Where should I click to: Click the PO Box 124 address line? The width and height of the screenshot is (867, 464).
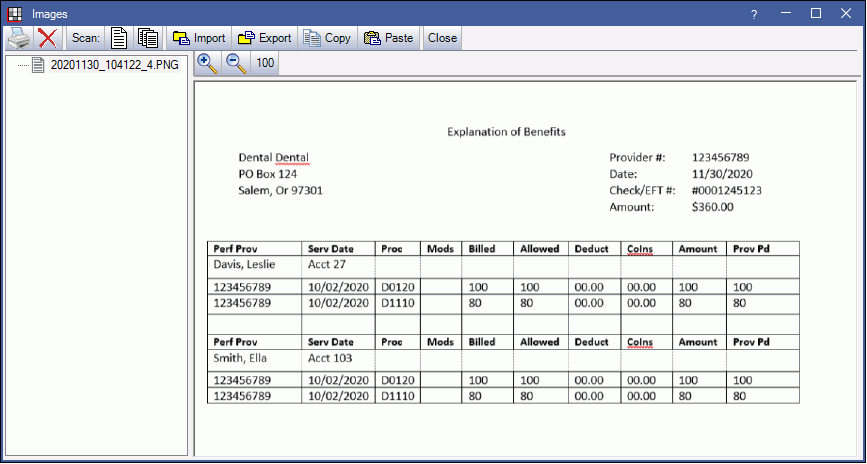pos(268,174)
